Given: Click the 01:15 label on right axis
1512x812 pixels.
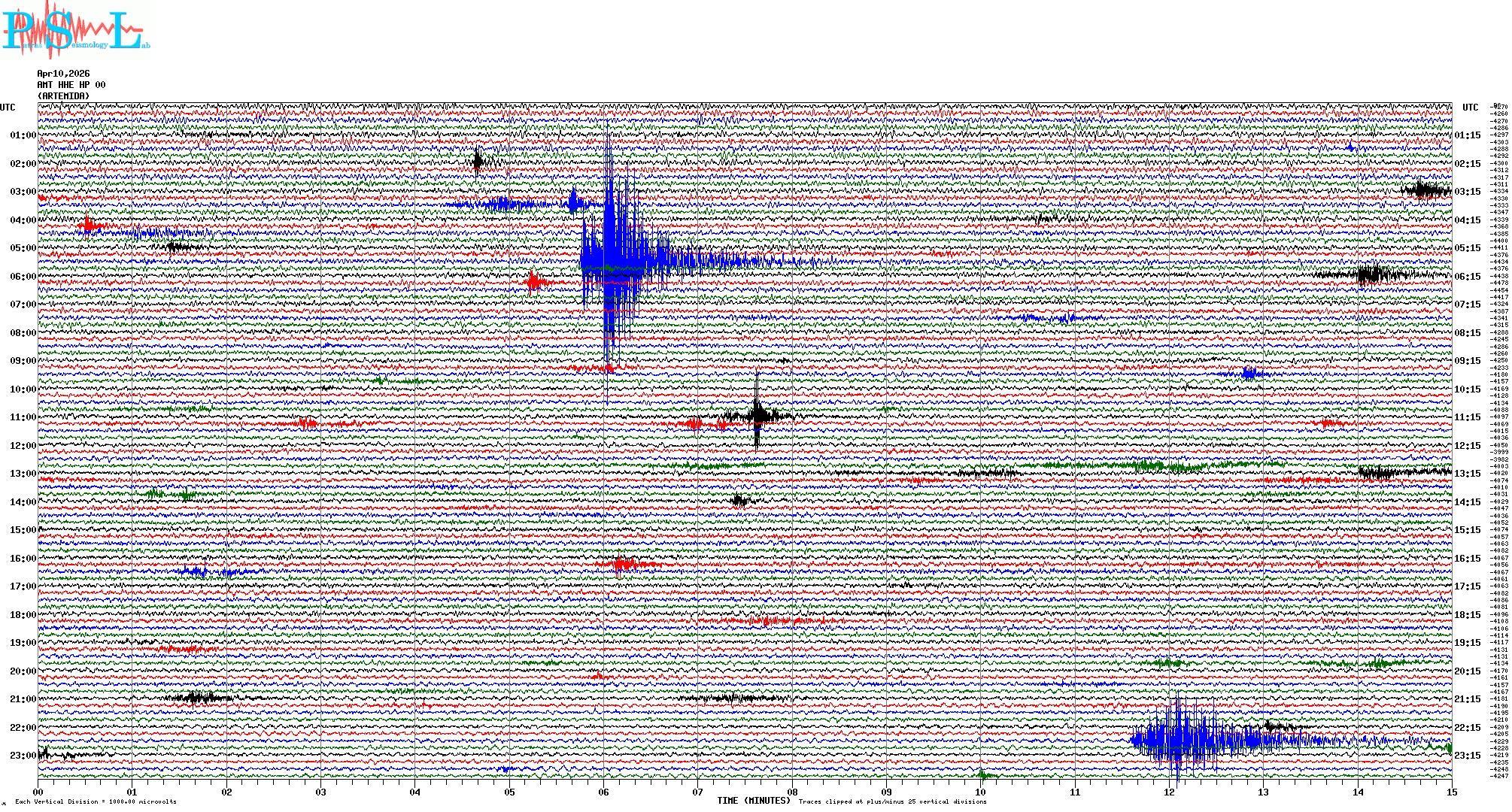Looking at the screenshot, I should (1467, 135).
